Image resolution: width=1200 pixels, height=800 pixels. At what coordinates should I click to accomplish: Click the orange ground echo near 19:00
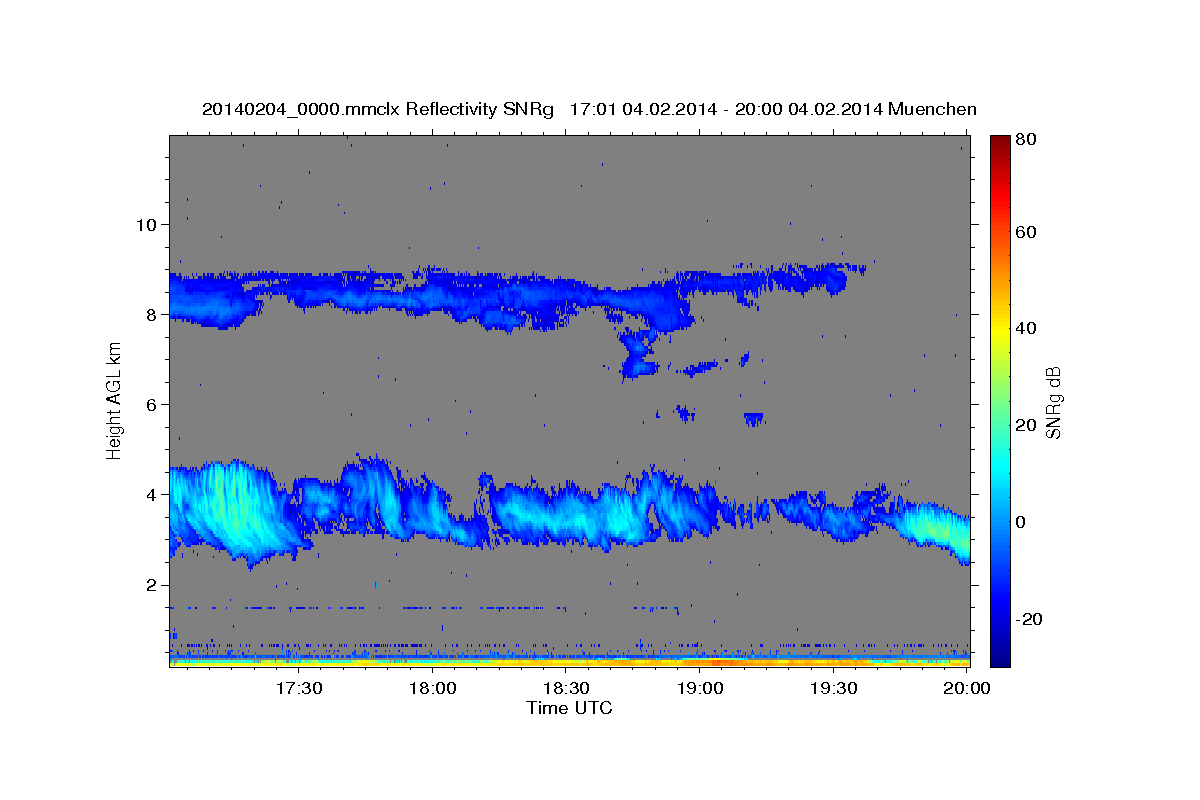[720, 662]
